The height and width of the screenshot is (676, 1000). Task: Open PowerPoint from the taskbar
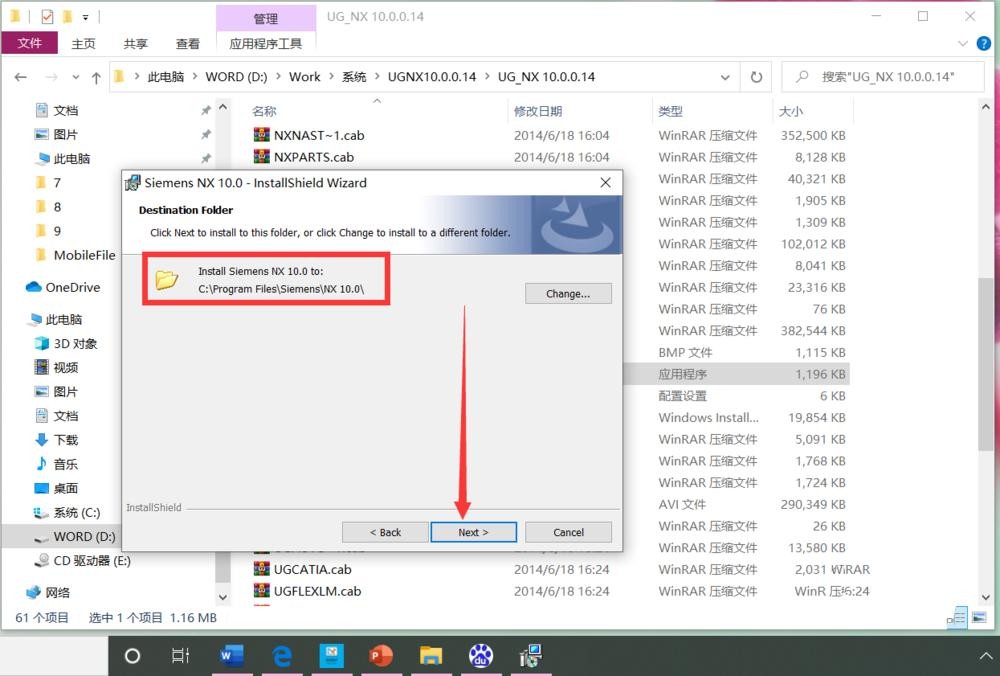[381, 656]
